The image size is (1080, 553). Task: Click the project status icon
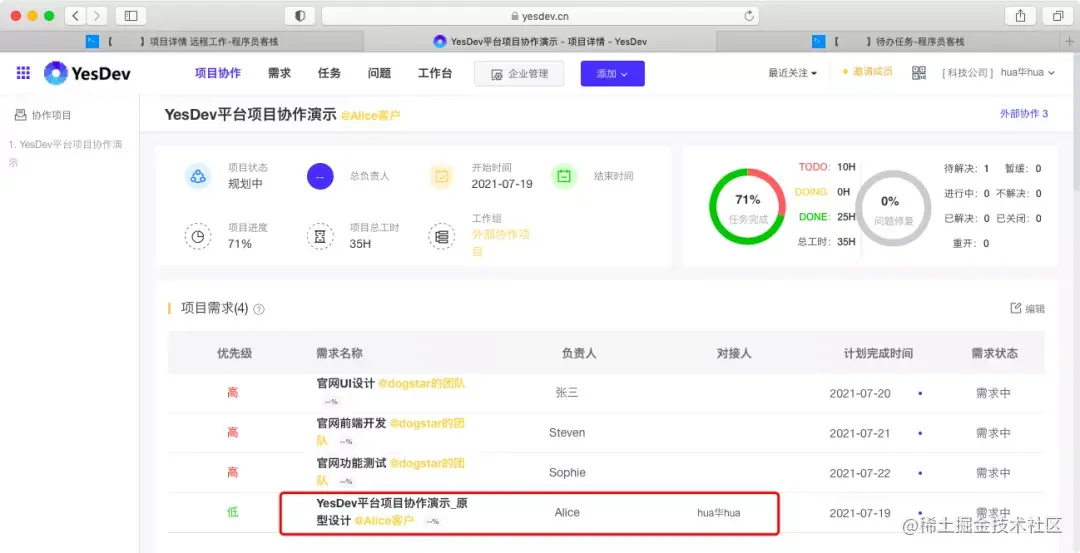(198, 176)
